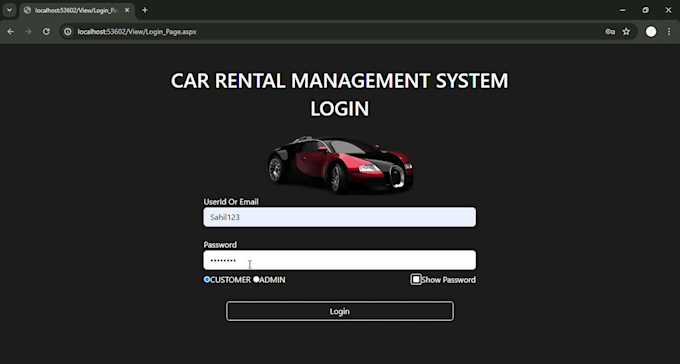680x364 pixels.
Task: Click the 'Password' label text
Action: click(x=220, y=245)
